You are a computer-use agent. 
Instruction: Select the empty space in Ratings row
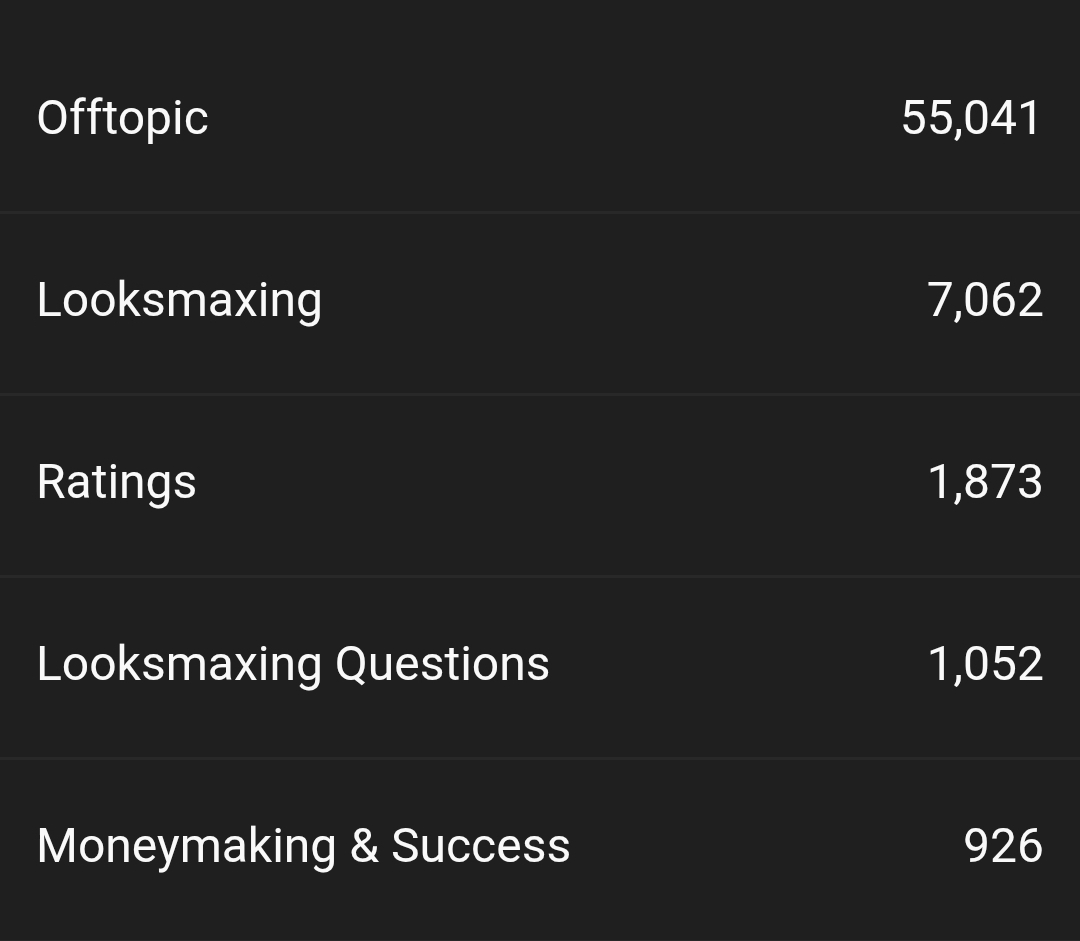562,482
